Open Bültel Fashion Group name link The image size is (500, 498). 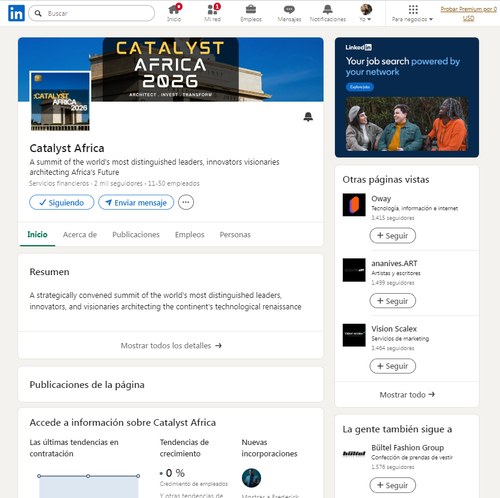(x=408, y=447)
